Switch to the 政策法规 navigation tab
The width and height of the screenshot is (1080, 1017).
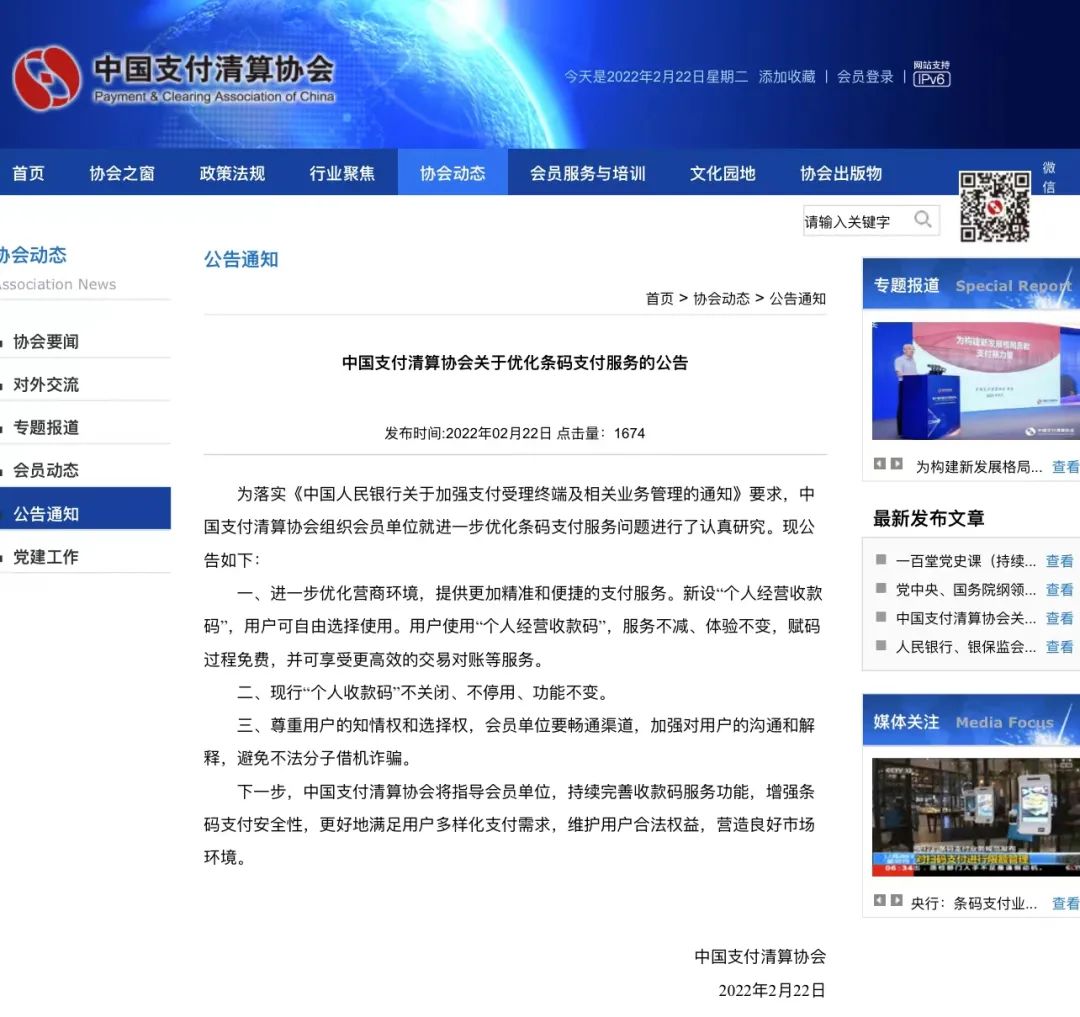pos(232,173)
